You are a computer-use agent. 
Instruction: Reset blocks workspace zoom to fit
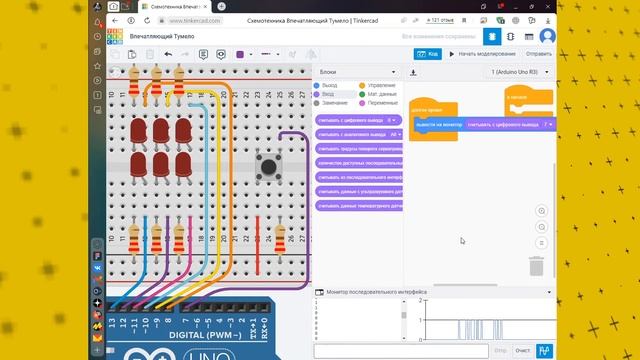542,243
